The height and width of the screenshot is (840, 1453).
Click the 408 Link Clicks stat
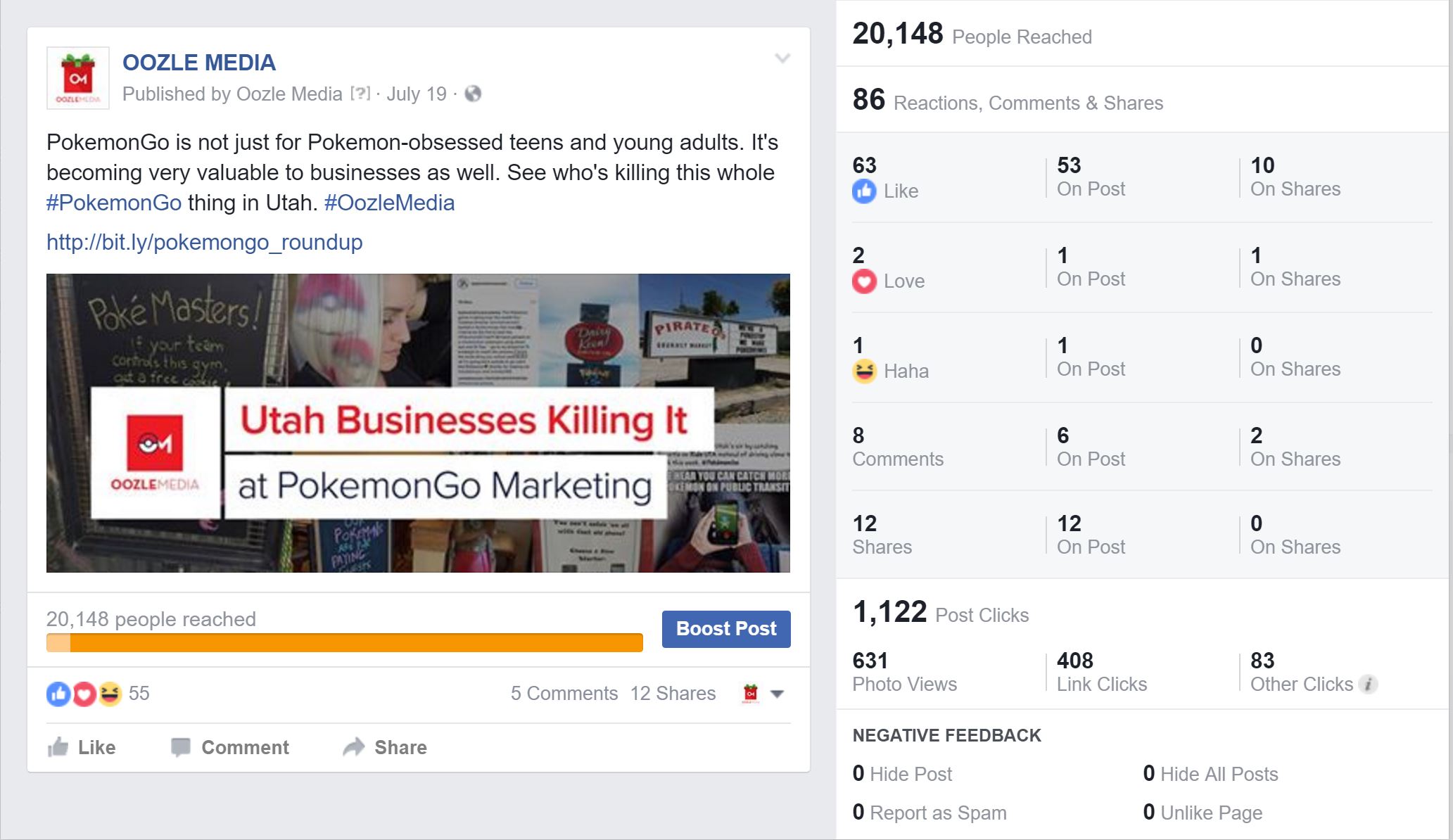click(x=1102, y=672)
